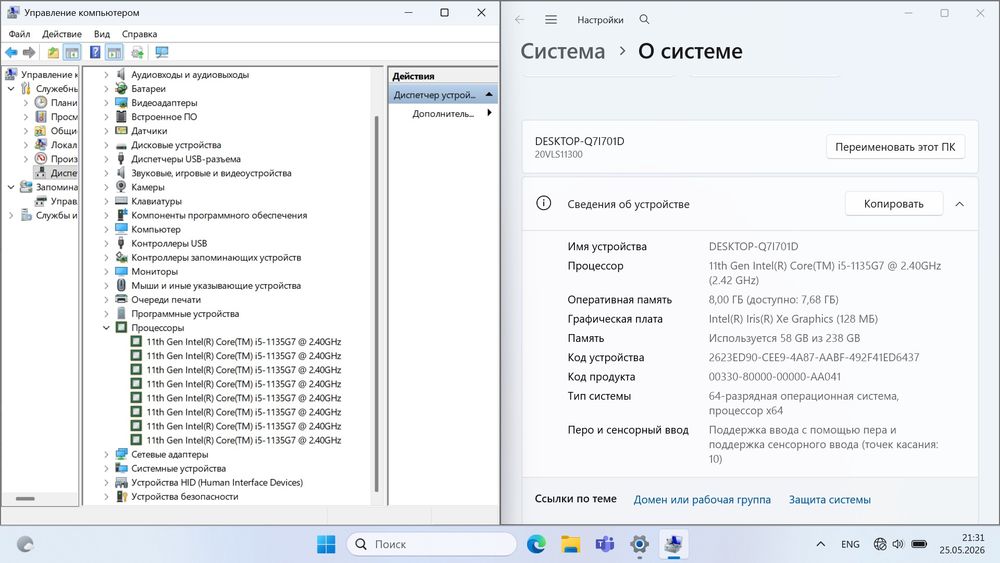Screen dimensions: 1000x563
Task: Click the Копировать button
Action: [893, 204]
